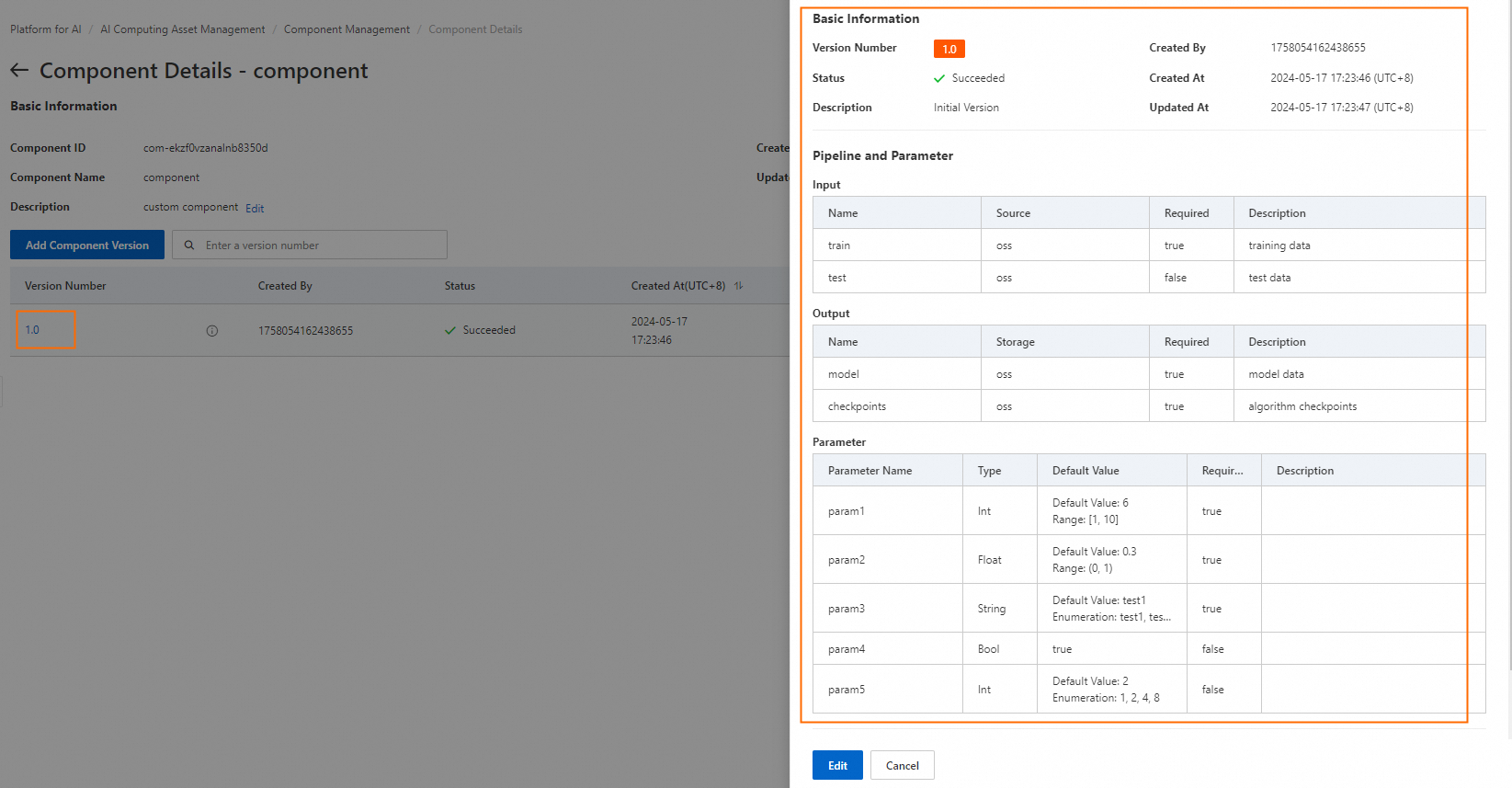Select Created By 1758054162438655 in version row
The image size is (1512, 788).
(x=305, y=331)
